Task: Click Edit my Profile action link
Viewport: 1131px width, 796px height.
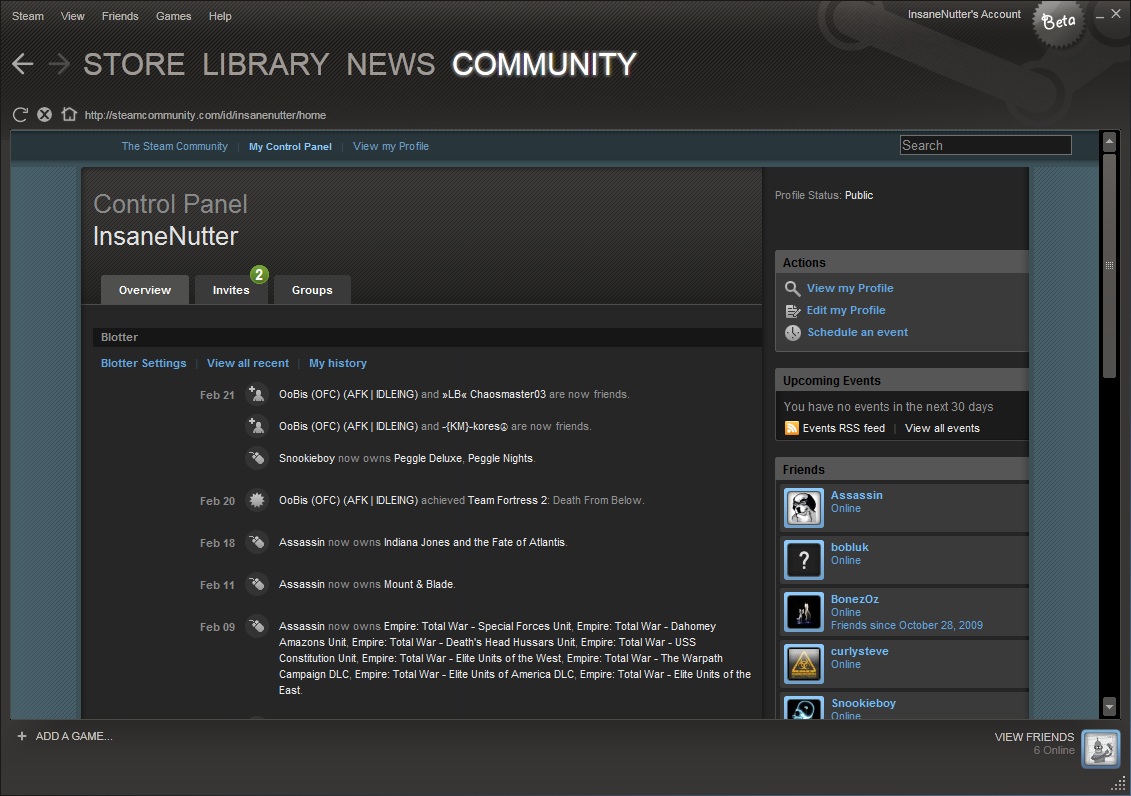Action: tap(846, 310)
